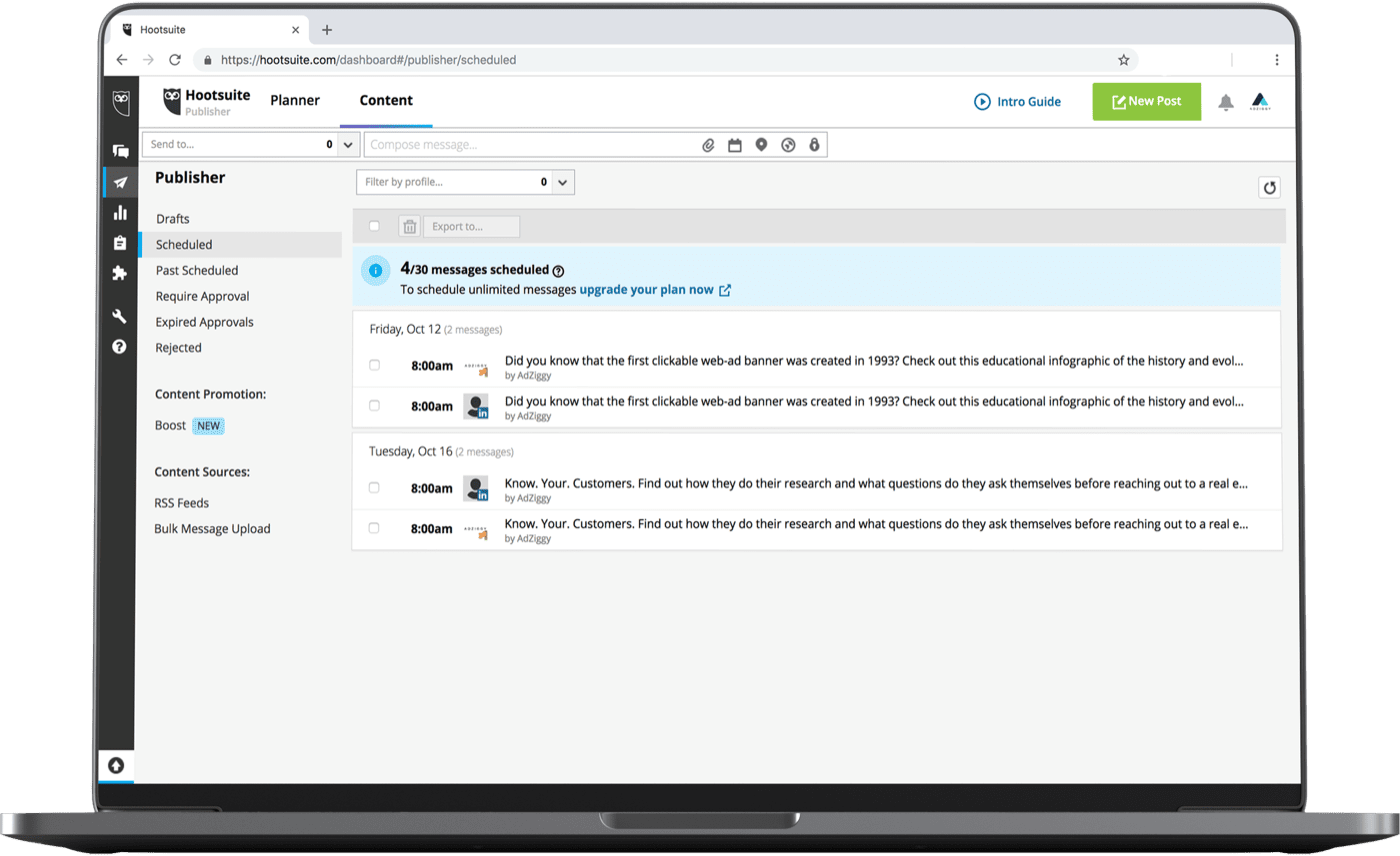Open a new browser tab

[x=327, y=30]
